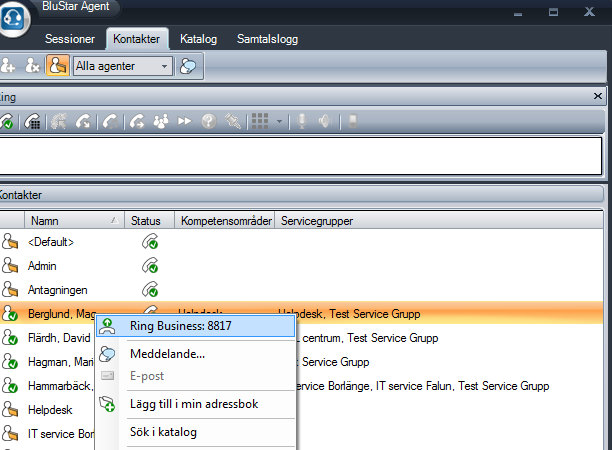
Task: Click the remove contact icon
Action: click(32, 66)
